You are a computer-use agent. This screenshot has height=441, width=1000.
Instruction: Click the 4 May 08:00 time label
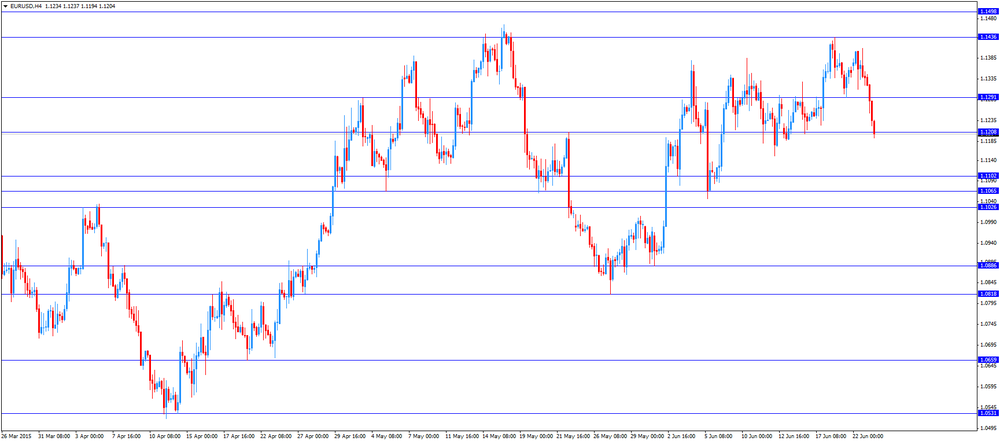click(386, 437)
